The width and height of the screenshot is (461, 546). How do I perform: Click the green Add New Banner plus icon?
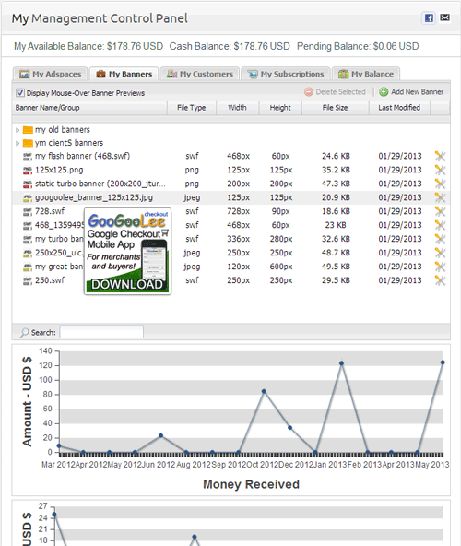point(384,92)
